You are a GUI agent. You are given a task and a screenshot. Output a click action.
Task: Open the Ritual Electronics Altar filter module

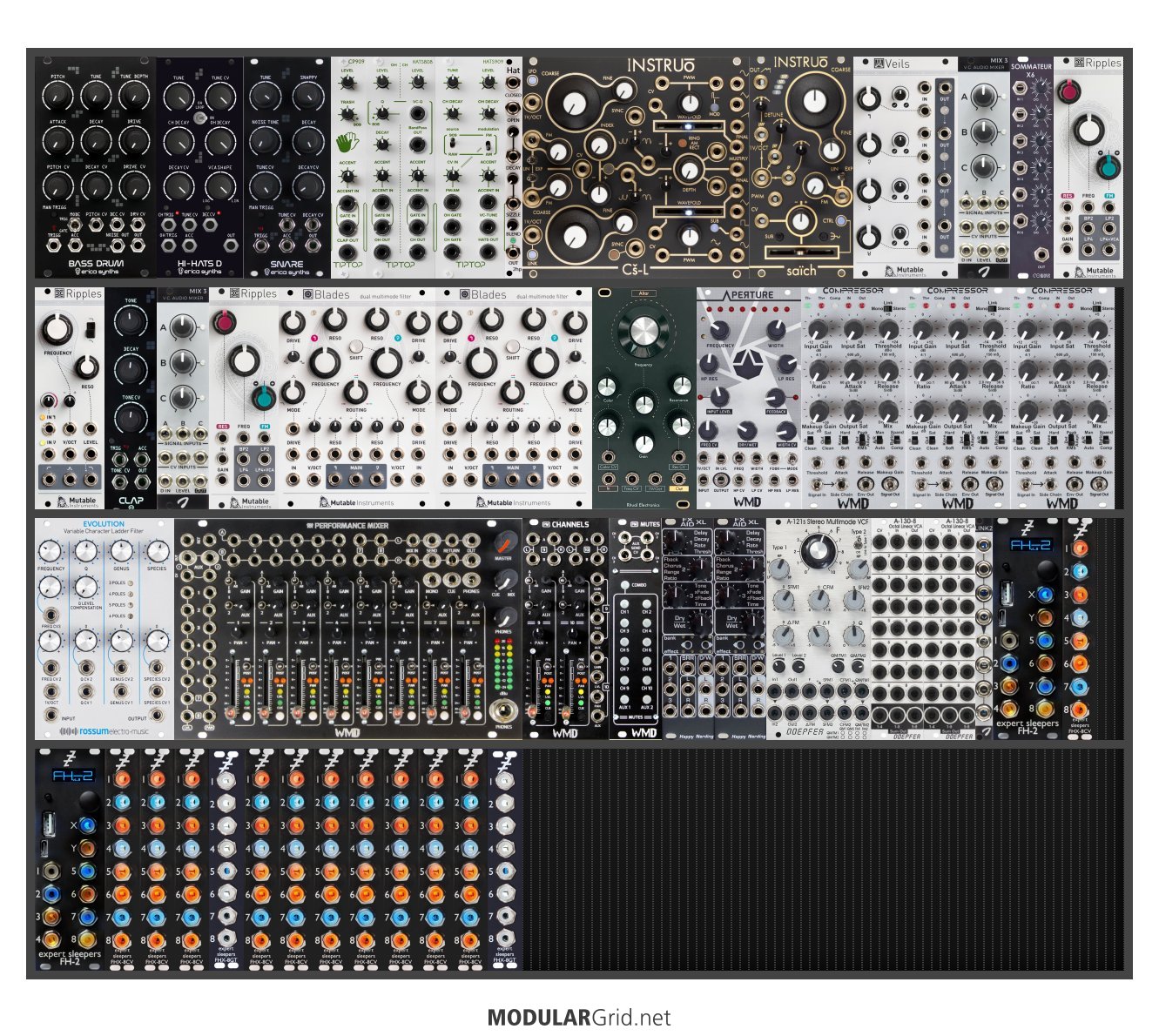click(644, 399)
